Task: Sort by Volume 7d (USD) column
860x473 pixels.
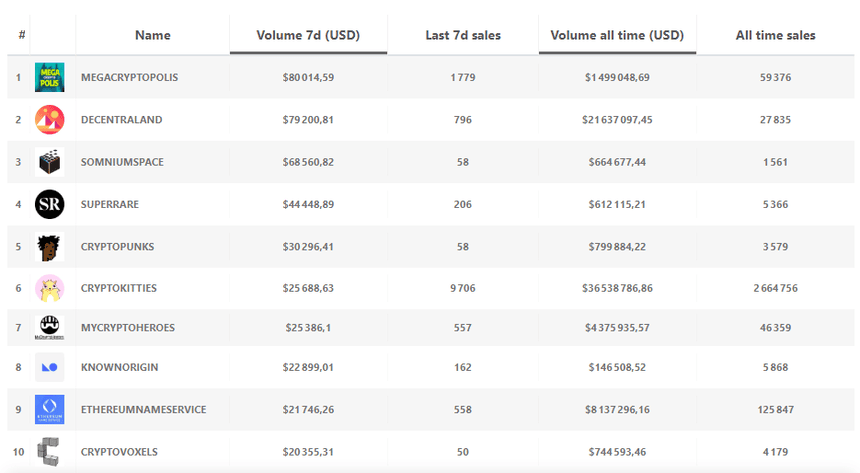Action: click(308, 35)
